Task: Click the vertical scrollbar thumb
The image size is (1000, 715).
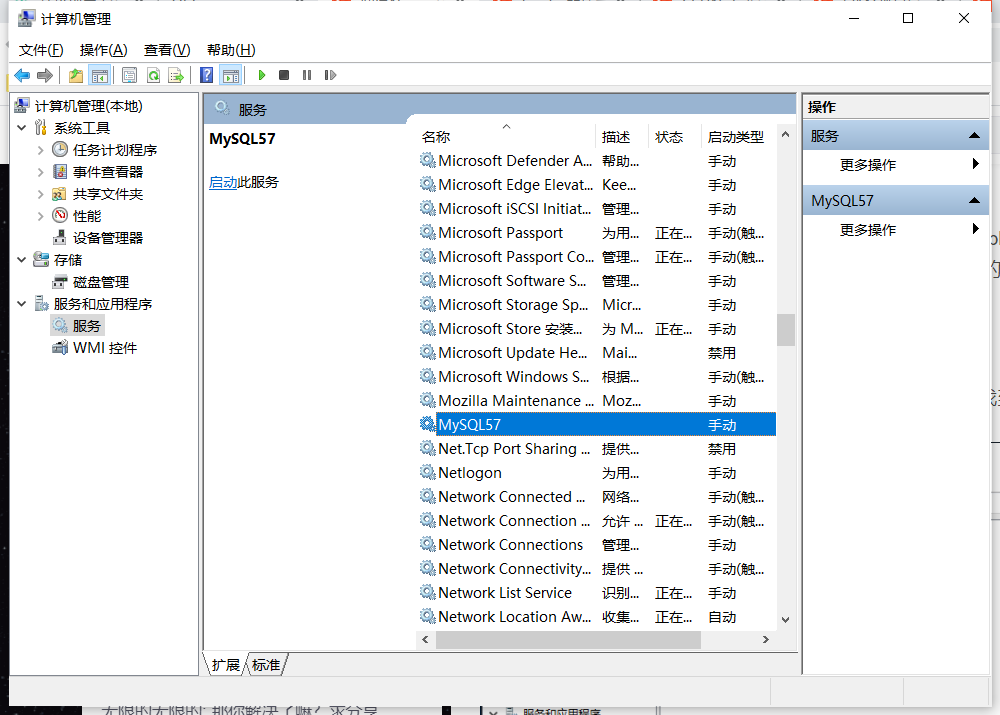Action: 786,330
